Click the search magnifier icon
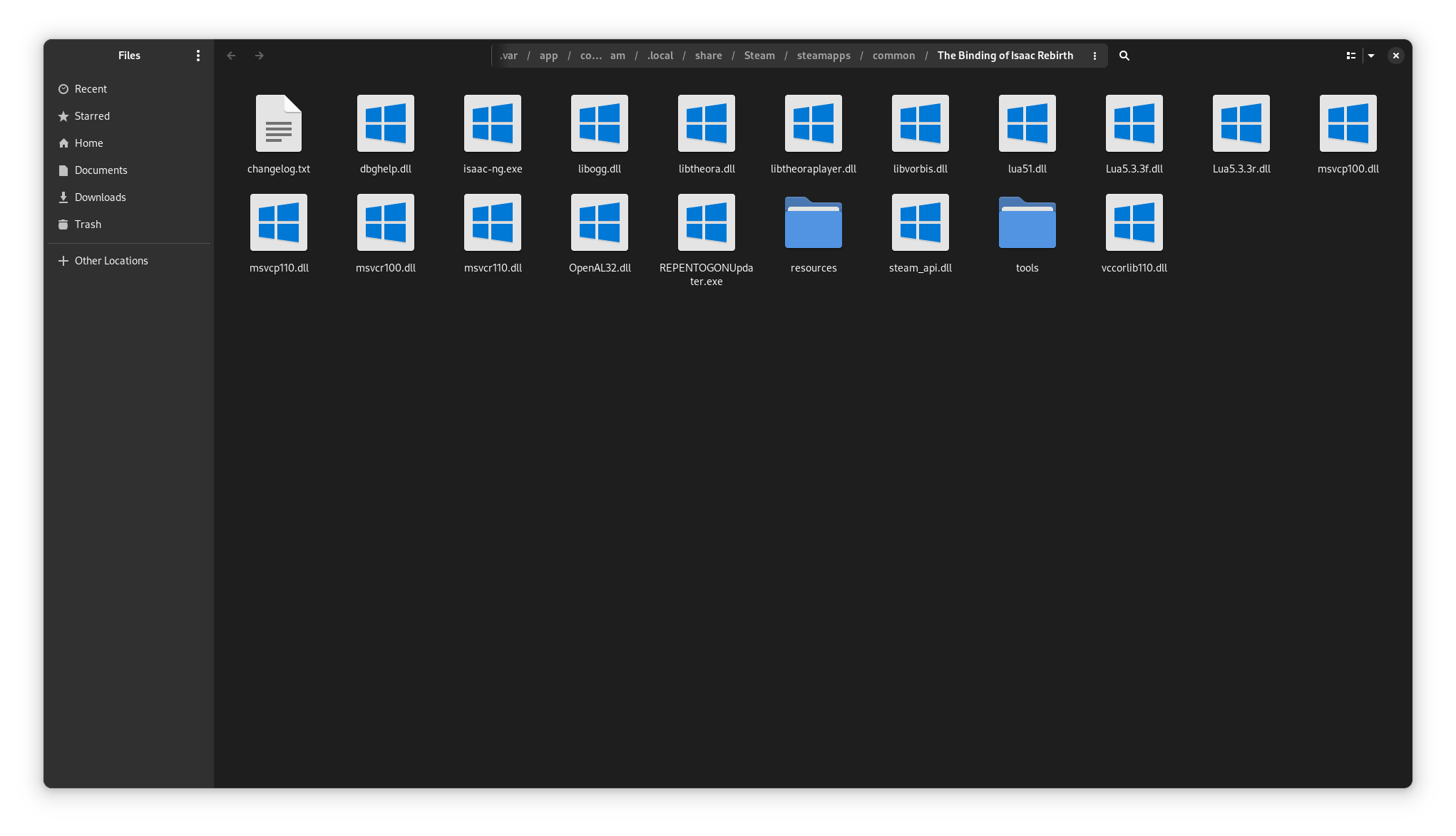Screen dimensions: 1456x836 1124,56
